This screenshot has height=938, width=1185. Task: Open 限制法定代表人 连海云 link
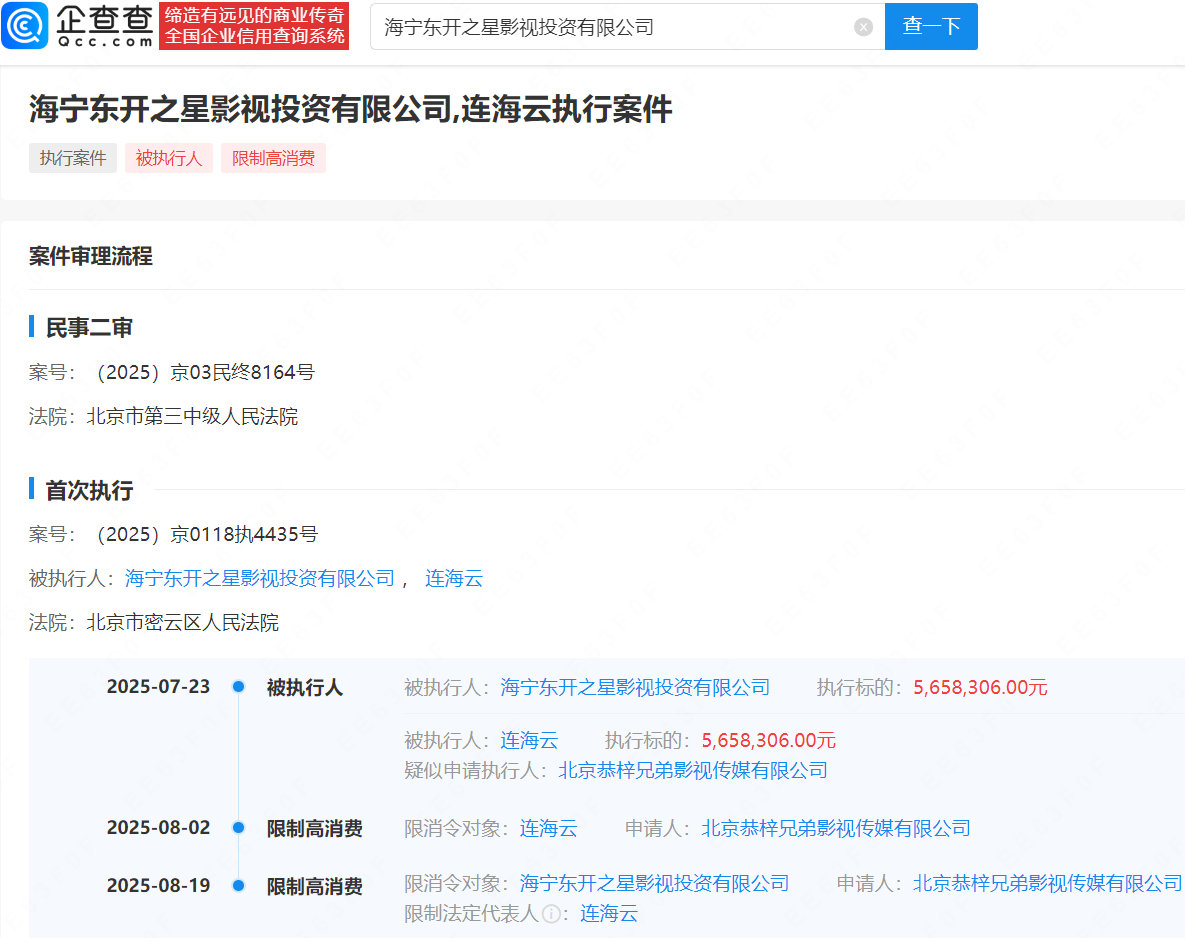[609, 914]
